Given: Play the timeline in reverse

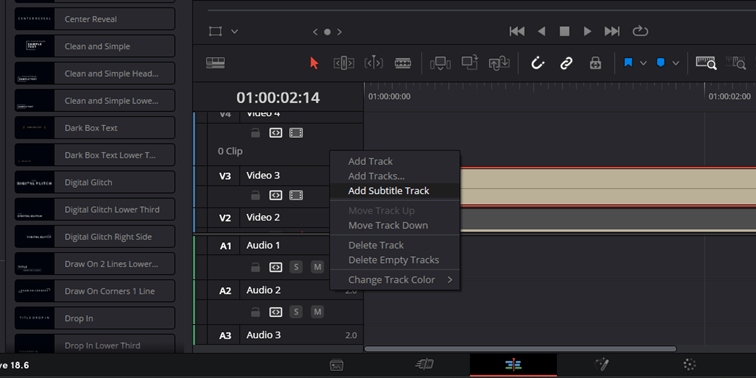Looking at the screenshot, I should (x=541, y=31).
